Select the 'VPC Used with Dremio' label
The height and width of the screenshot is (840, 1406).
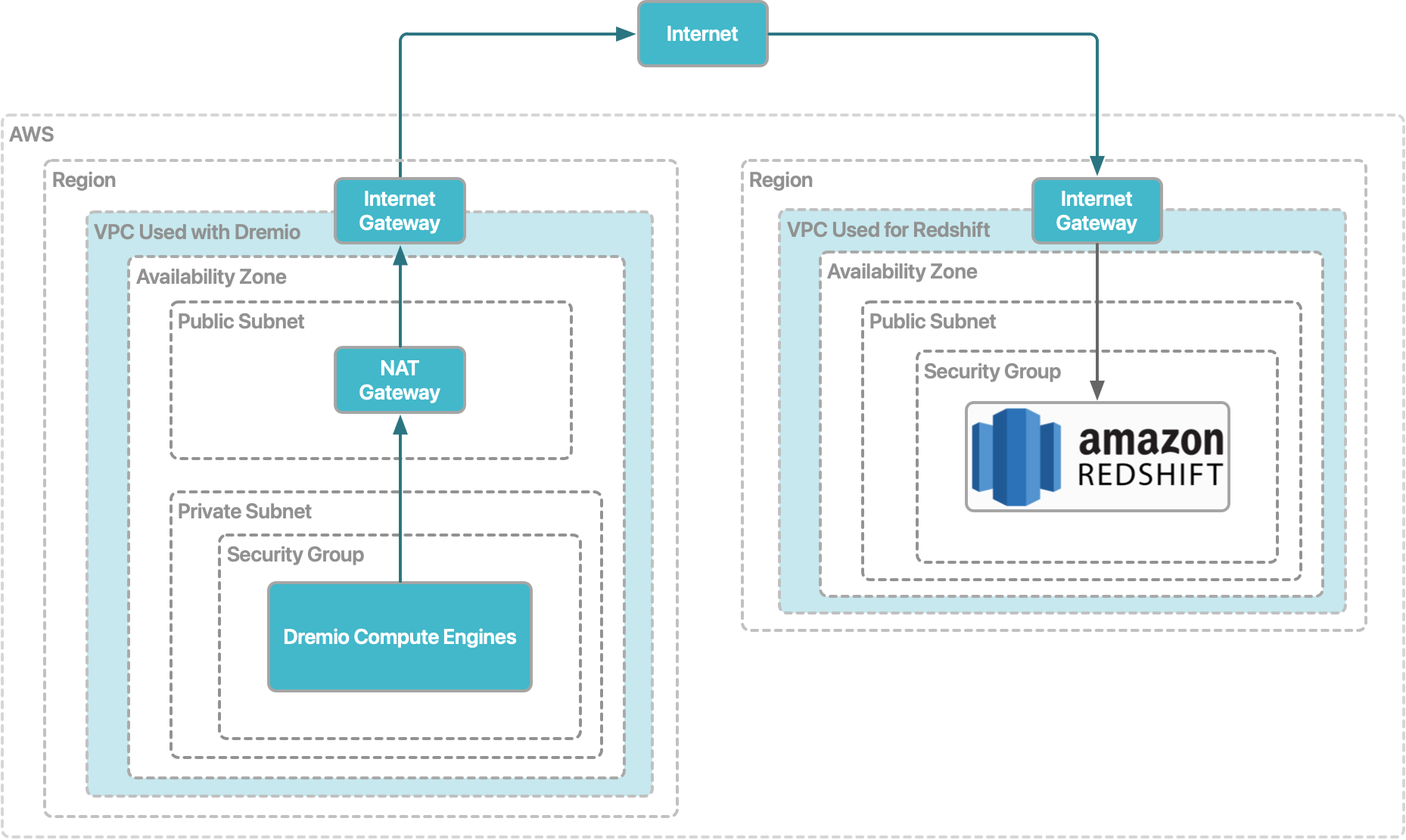point(197,232)
